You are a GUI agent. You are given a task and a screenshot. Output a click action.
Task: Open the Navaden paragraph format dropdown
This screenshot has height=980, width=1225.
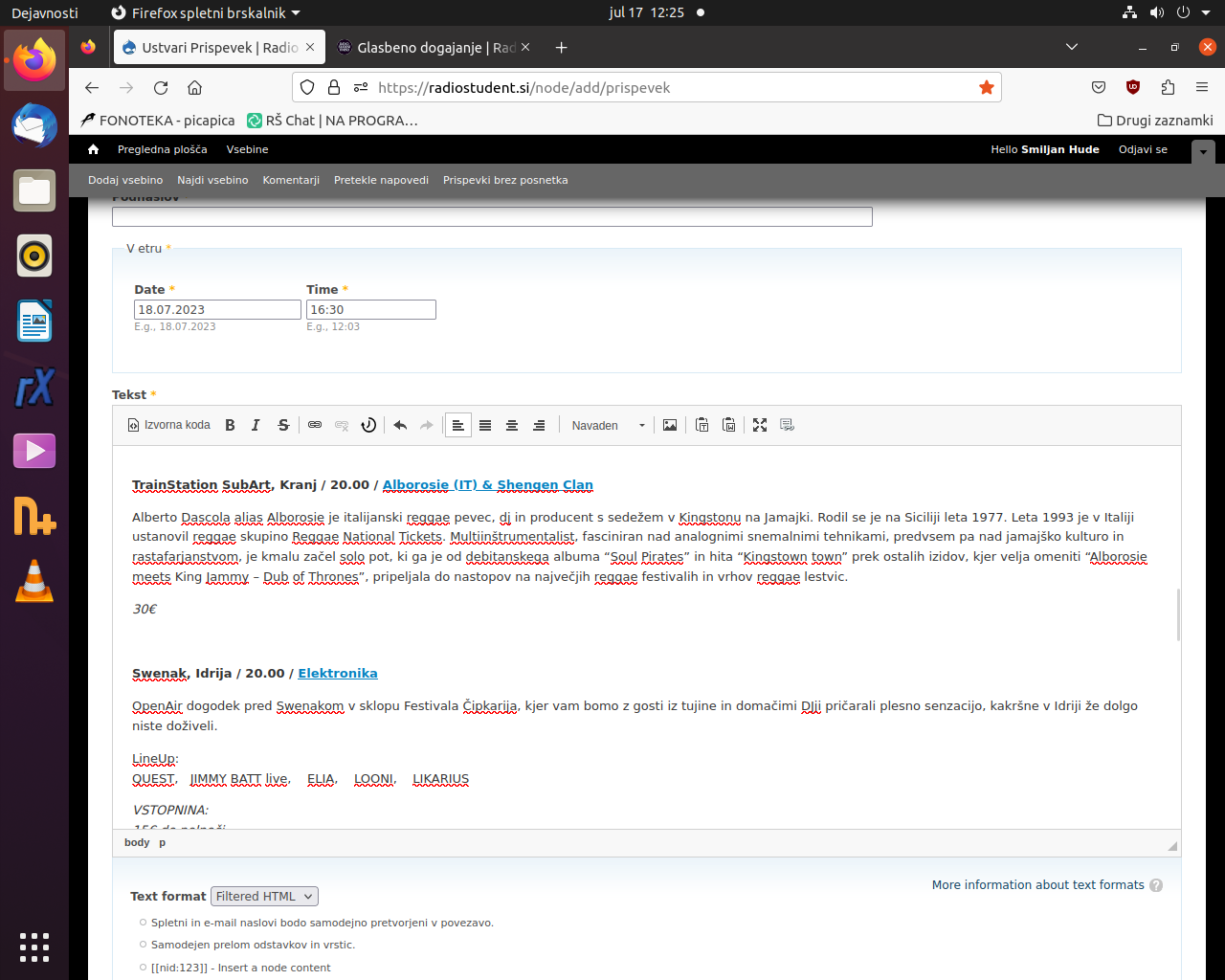(608, 425)
